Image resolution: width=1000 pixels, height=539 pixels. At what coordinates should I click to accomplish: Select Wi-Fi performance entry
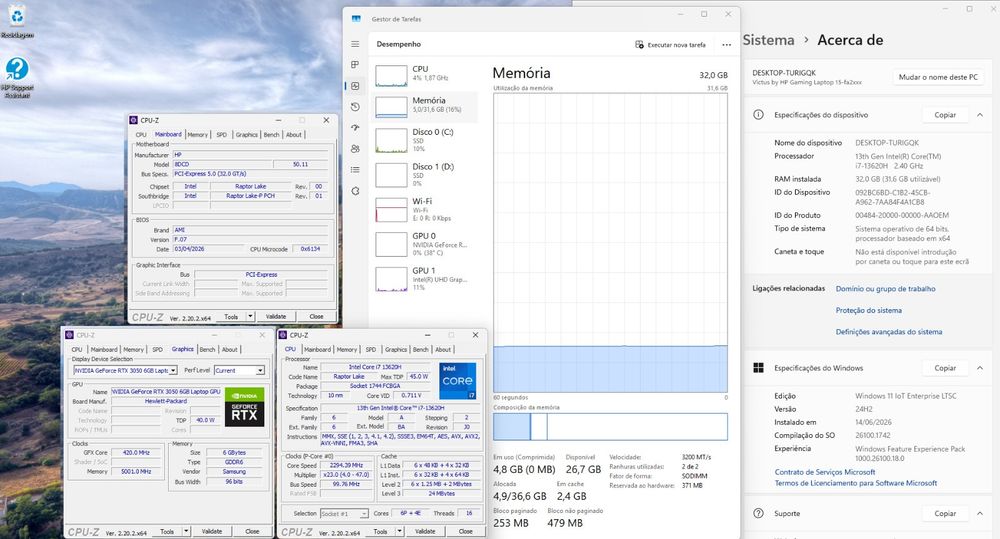tap(425, 209)
